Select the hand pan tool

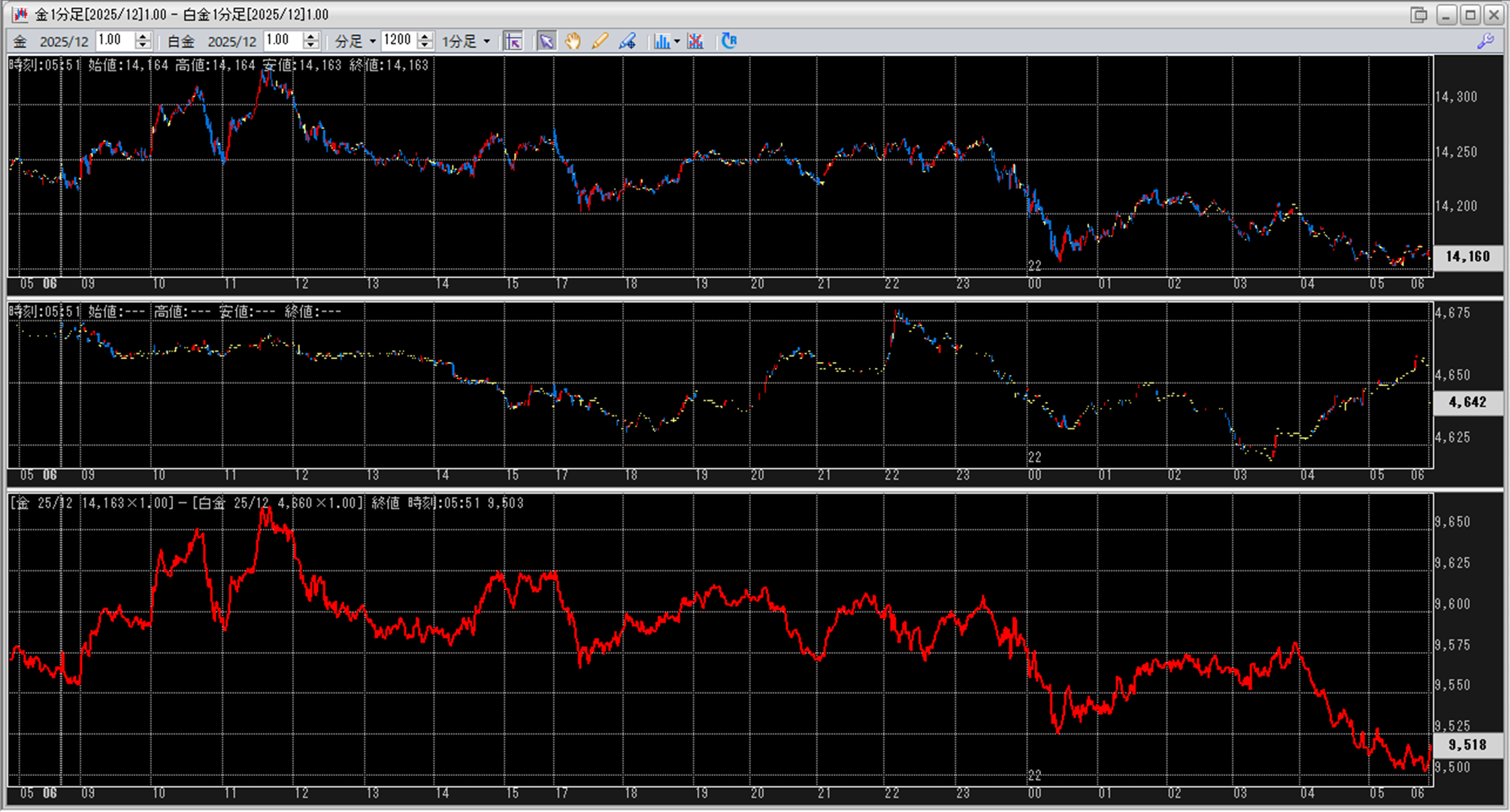(573, 41)
